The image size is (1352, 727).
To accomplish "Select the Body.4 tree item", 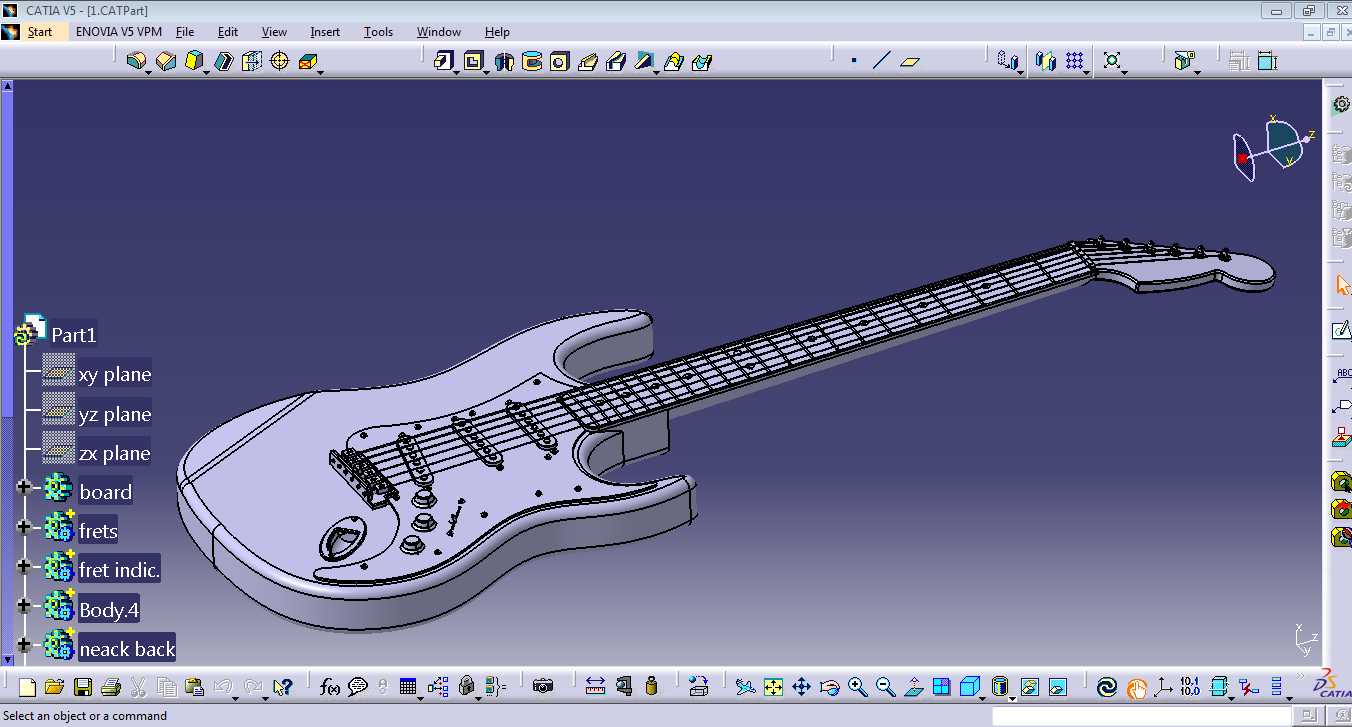I will [108, 609].
